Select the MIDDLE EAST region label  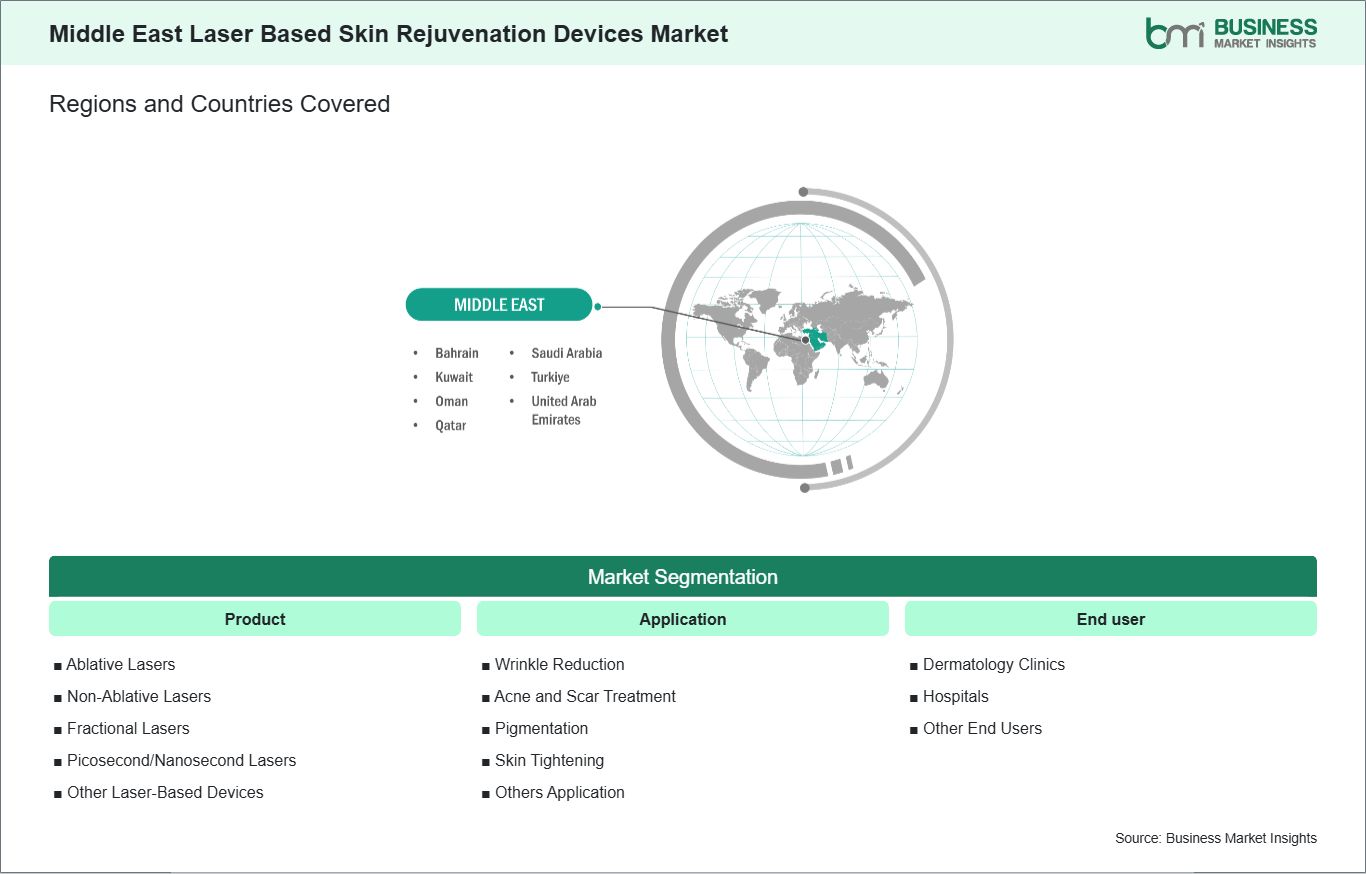pos(499,305)
